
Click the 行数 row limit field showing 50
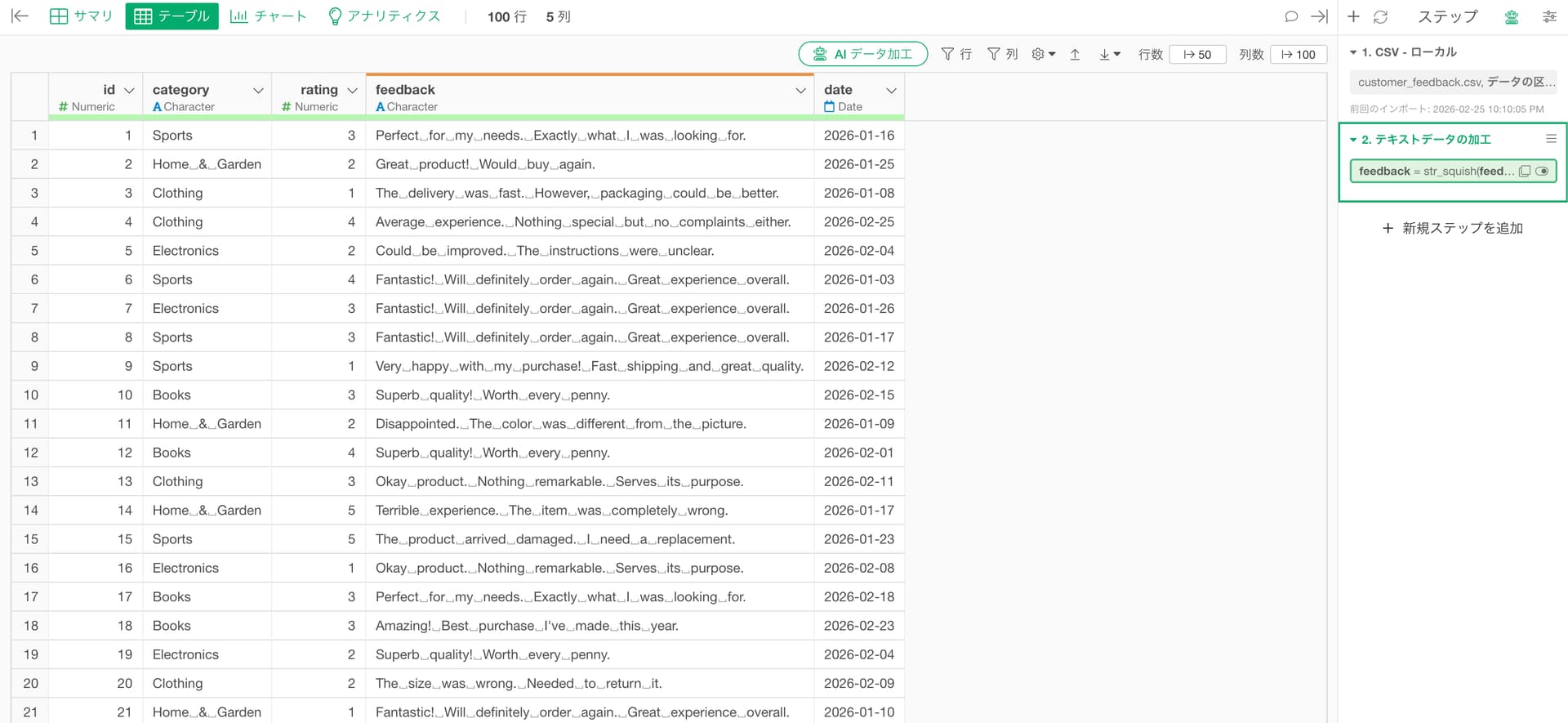[1197, 55]
